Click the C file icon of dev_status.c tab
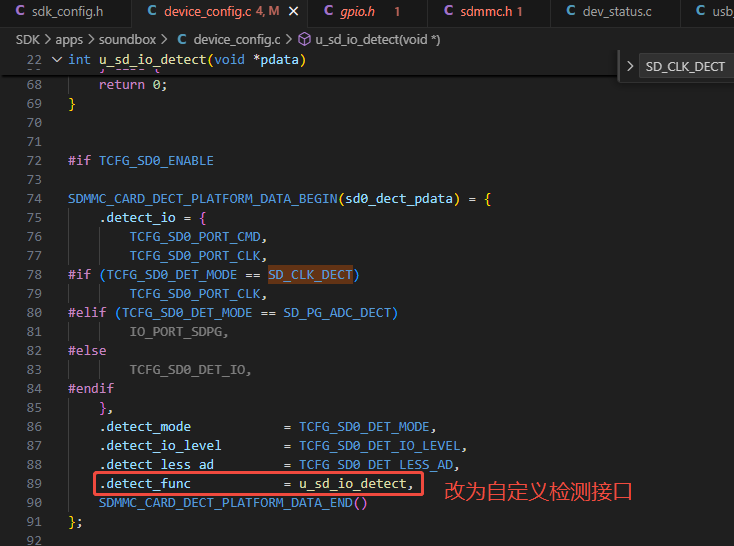 [x=571, y=11]
